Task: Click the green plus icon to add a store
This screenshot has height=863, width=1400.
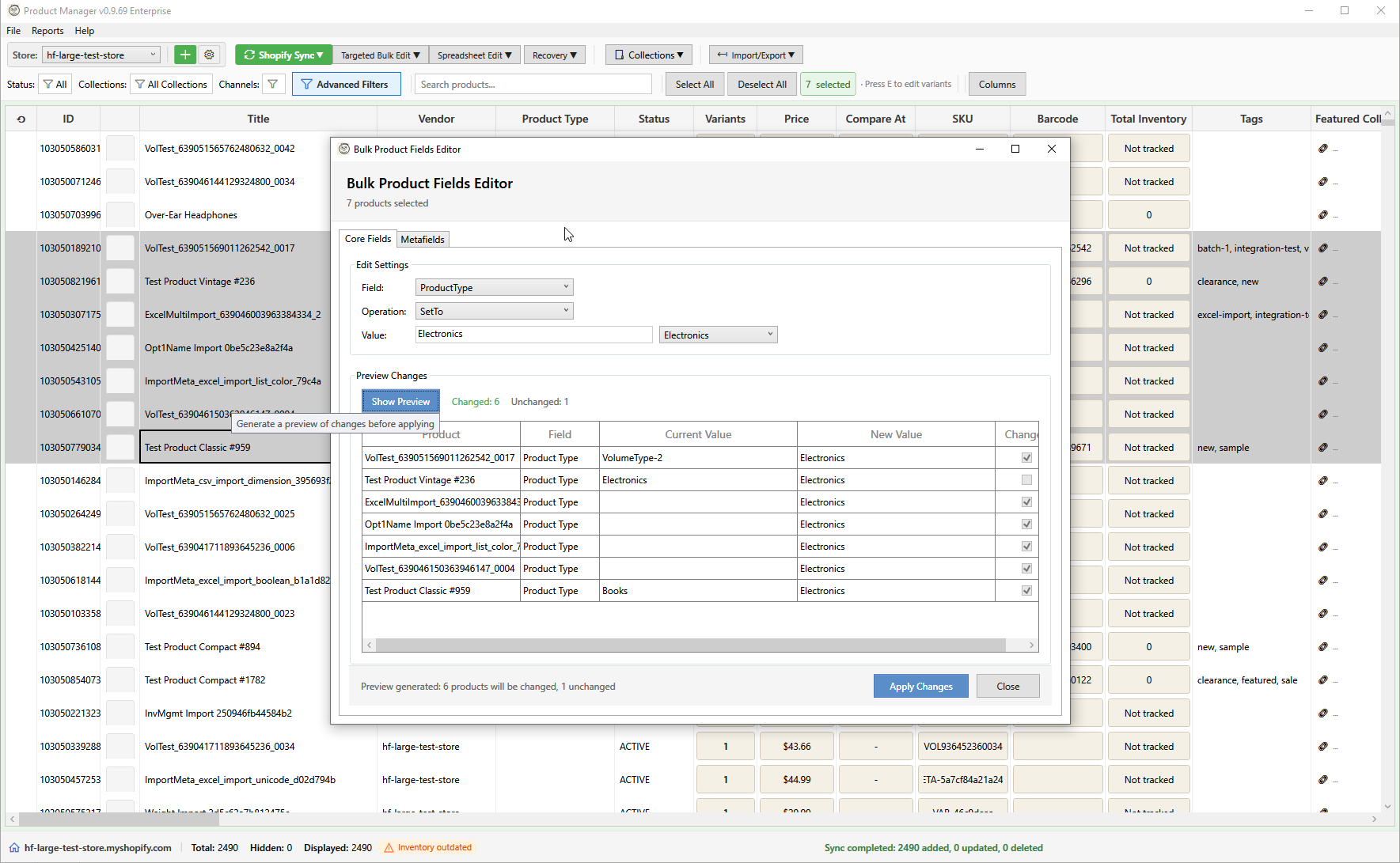Action: click(x=184, y=55)
